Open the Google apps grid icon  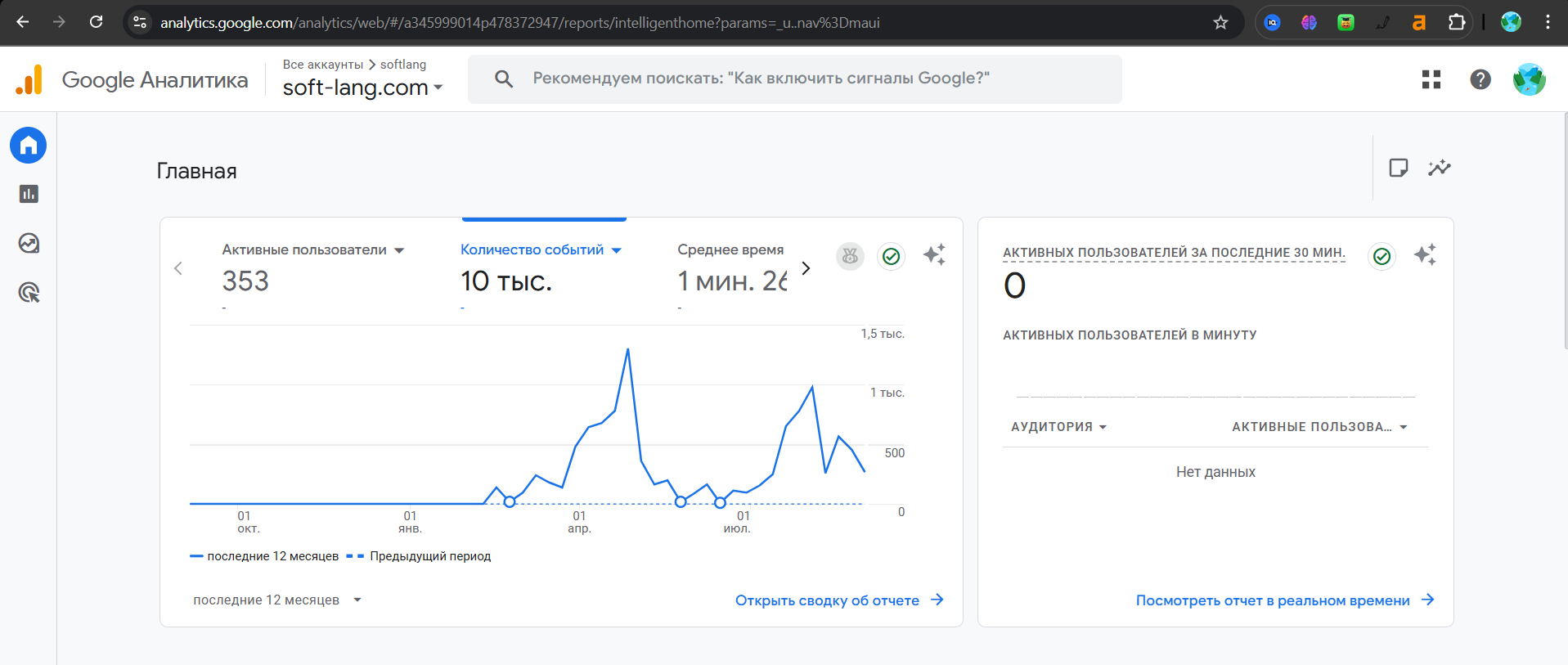pyautogui.click(x=1431, y=79)
